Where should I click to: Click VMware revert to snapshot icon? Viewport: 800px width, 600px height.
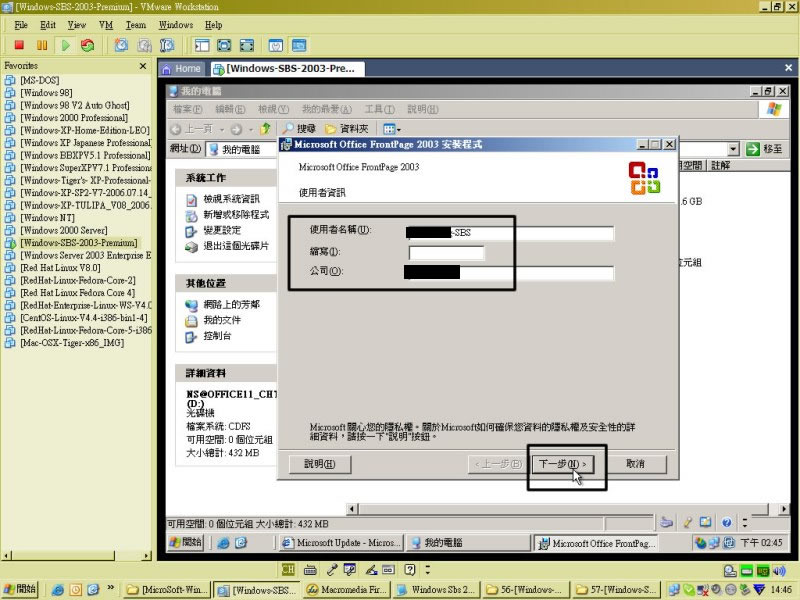(x=144, y=45)
